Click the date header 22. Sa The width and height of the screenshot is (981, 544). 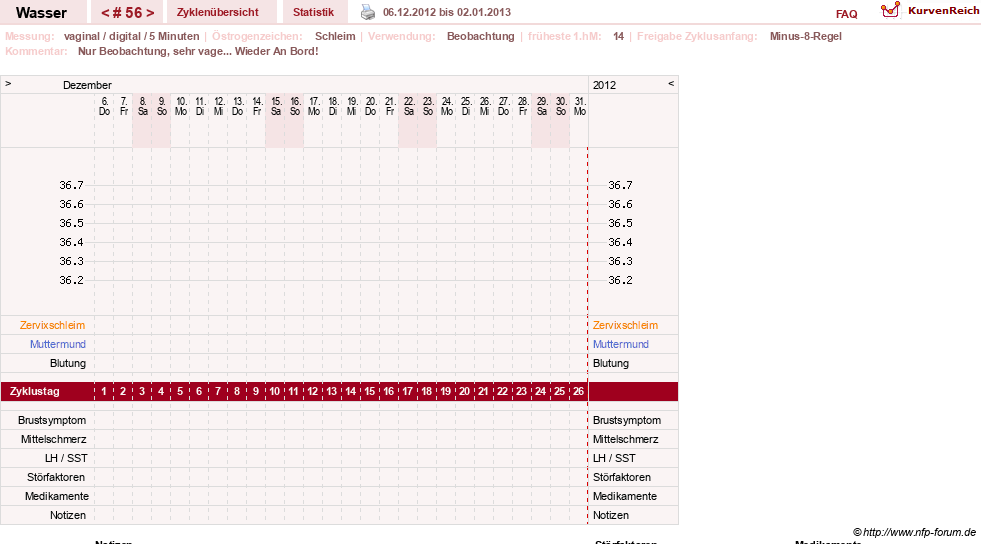point(409,106)
